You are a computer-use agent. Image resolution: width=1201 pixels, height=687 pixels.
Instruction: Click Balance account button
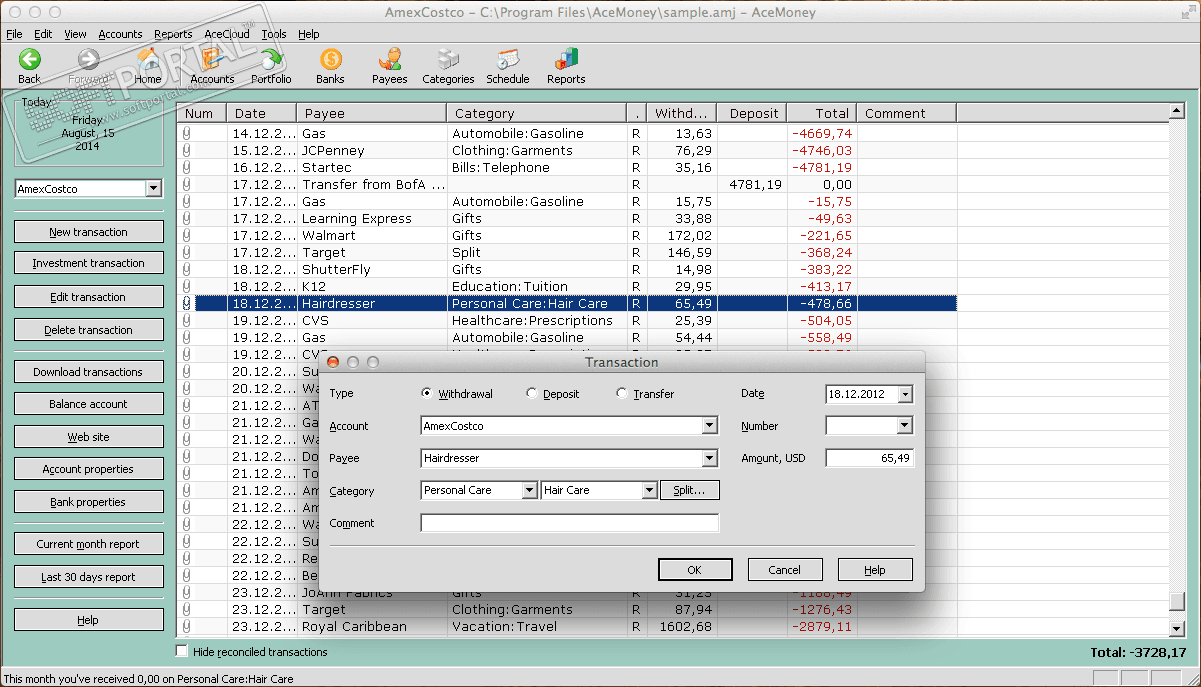click(89, 404)
